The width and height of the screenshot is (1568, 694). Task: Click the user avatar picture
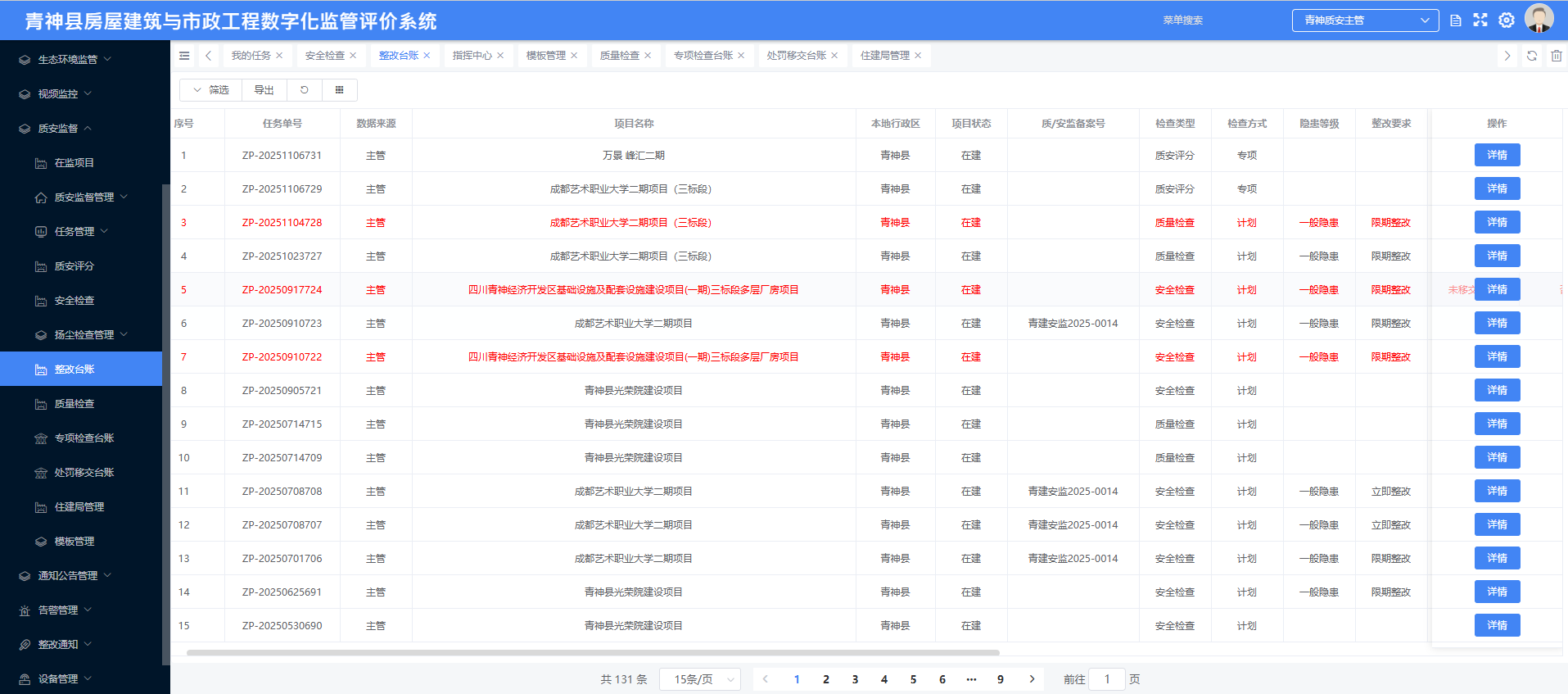(1539, 19)
